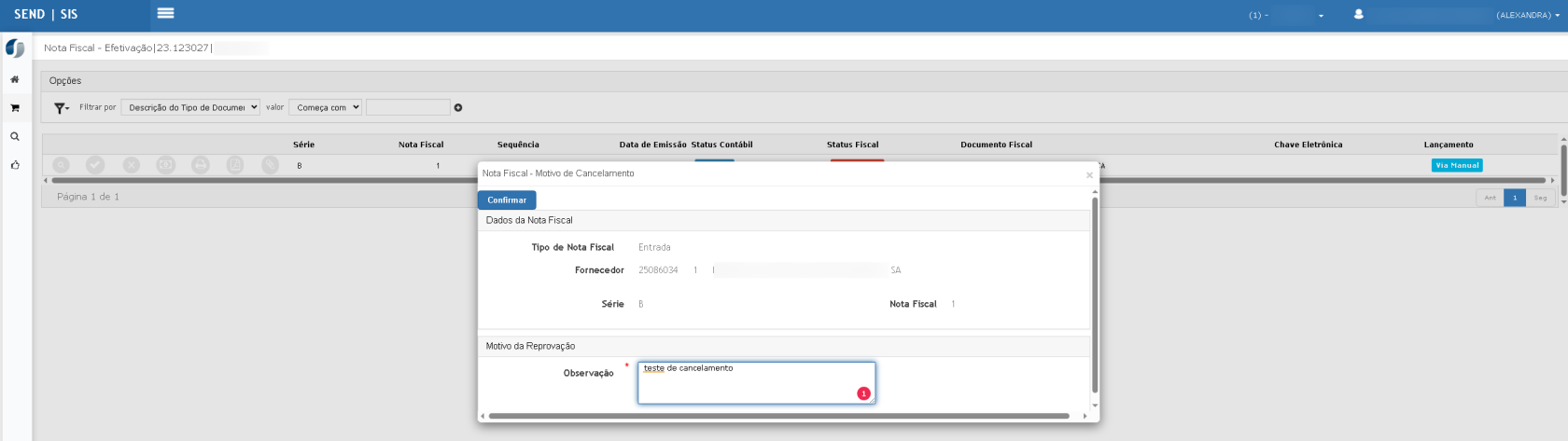This screenshot has height=441, width=1568.
Task: Click the add filter plus icon
Action: (458, 107)
